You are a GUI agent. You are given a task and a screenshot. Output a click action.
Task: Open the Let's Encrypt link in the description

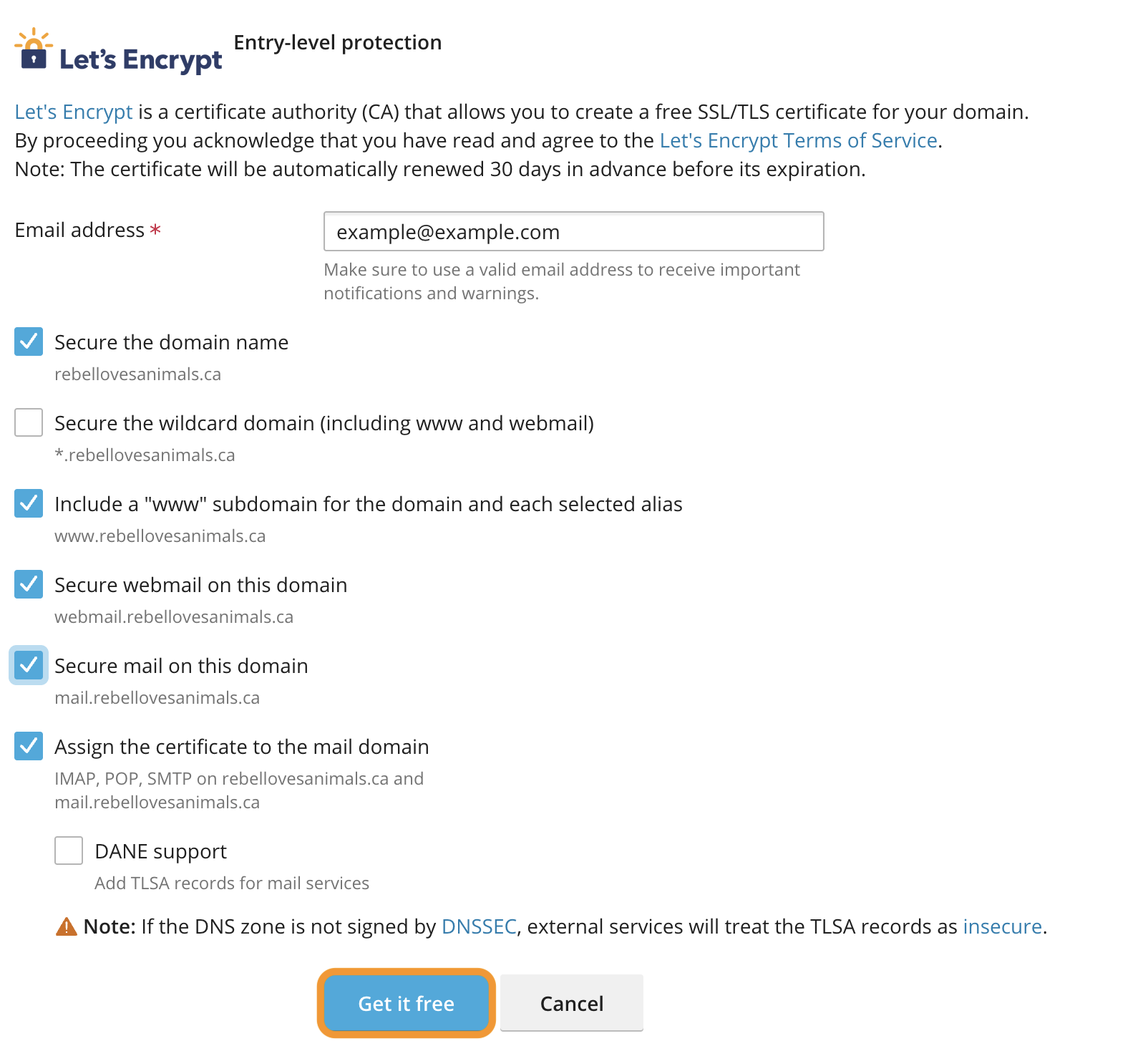coord(74,112)
